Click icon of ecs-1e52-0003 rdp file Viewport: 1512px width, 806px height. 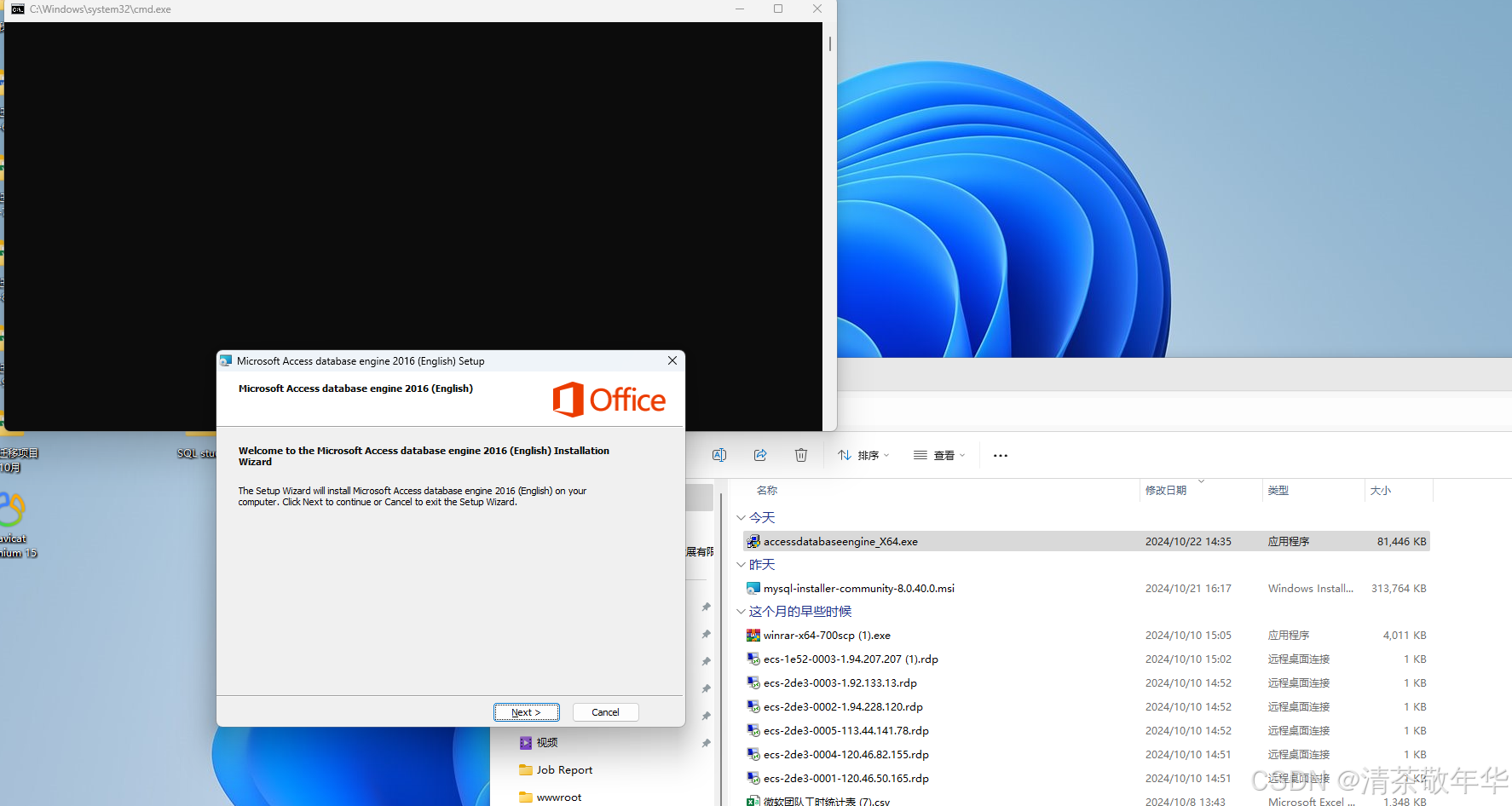click(753, 659)
